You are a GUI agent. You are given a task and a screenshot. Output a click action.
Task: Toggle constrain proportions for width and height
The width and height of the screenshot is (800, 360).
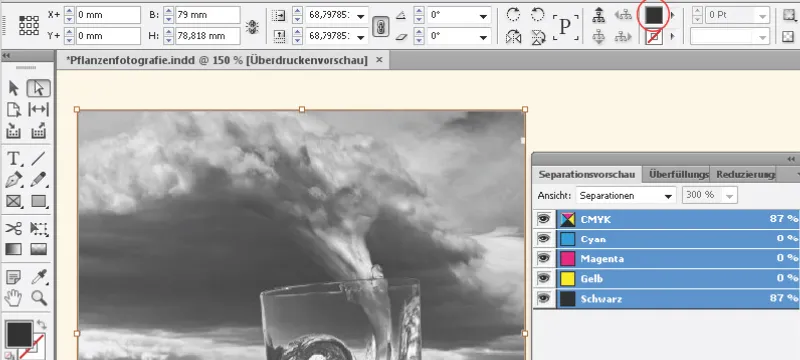[252, 27]
